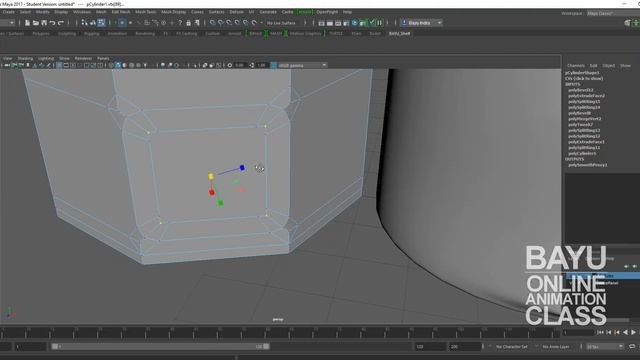Click the highlighted shading icon in viewport toolbar
This screenshot has height=360, width=640.
click(x=118, y=65)
